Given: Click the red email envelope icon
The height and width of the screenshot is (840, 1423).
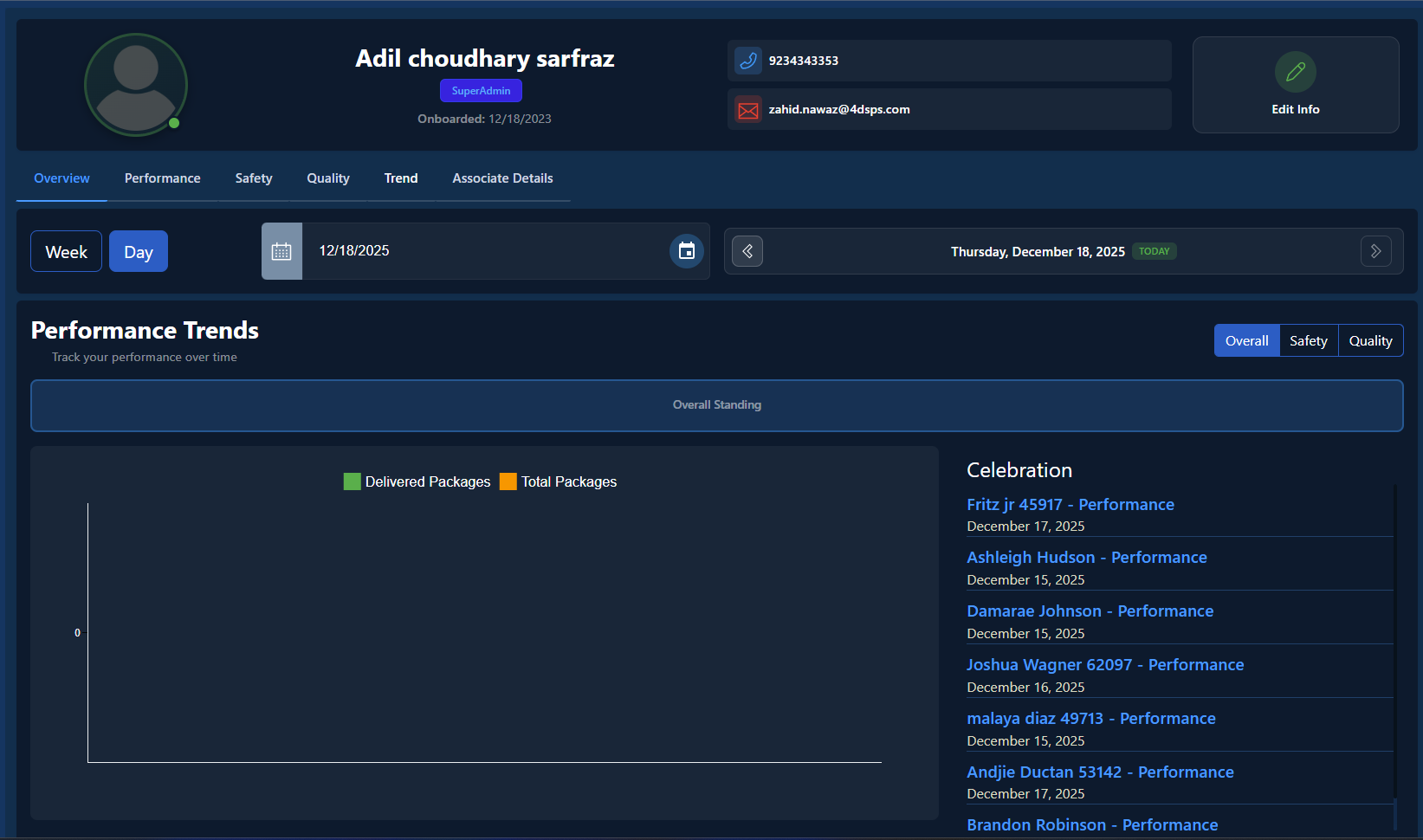Looking at the screenshot, I should [x=747, y=110].
